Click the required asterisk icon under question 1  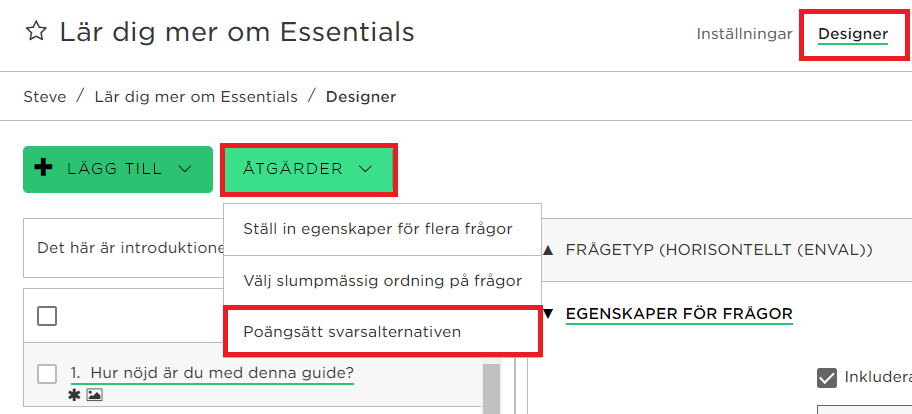[x=76, y=395]
